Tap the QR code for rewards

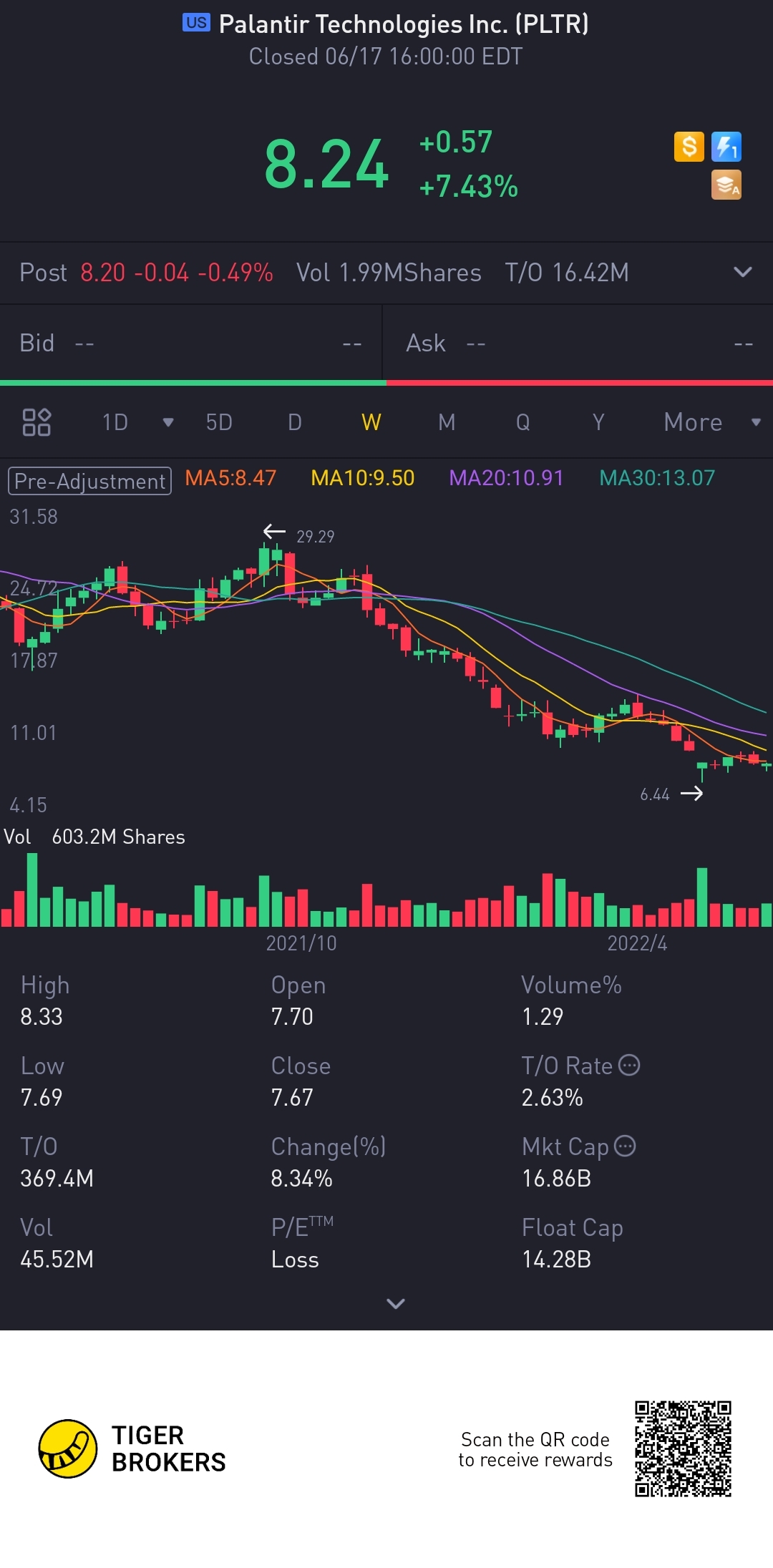pyautogui.click(x=683, y=1449)
